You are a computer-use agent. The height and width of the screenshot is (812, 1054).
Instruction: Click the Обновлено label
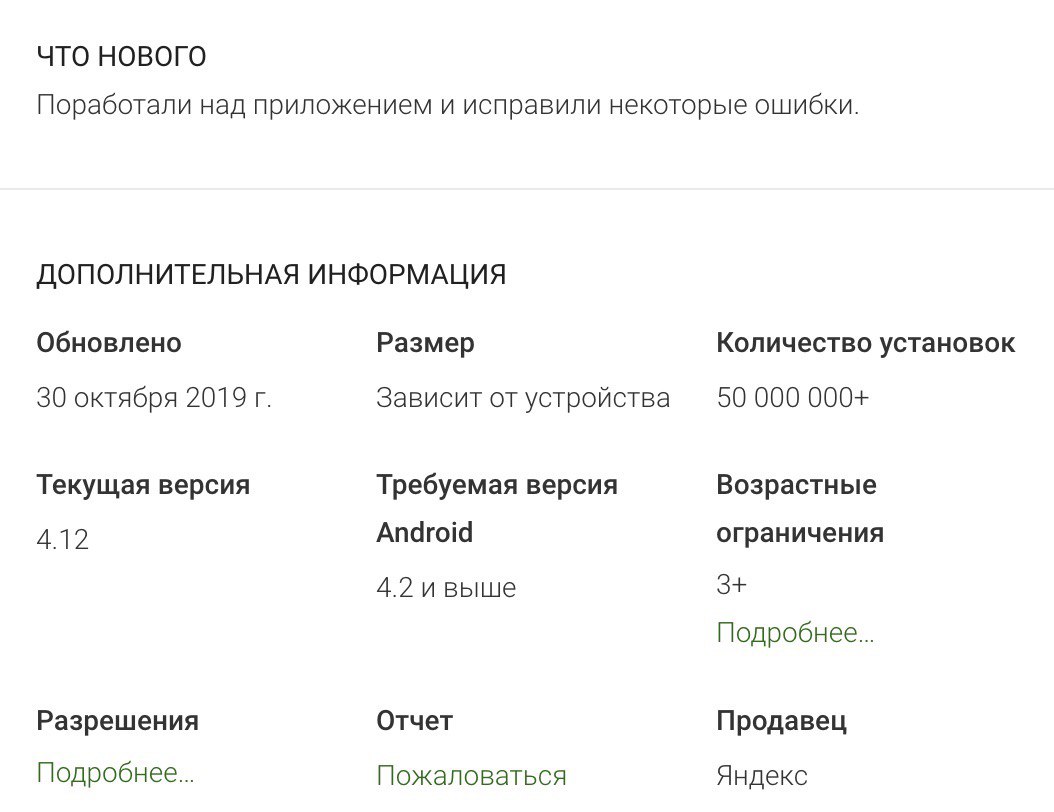pos(109,343)
